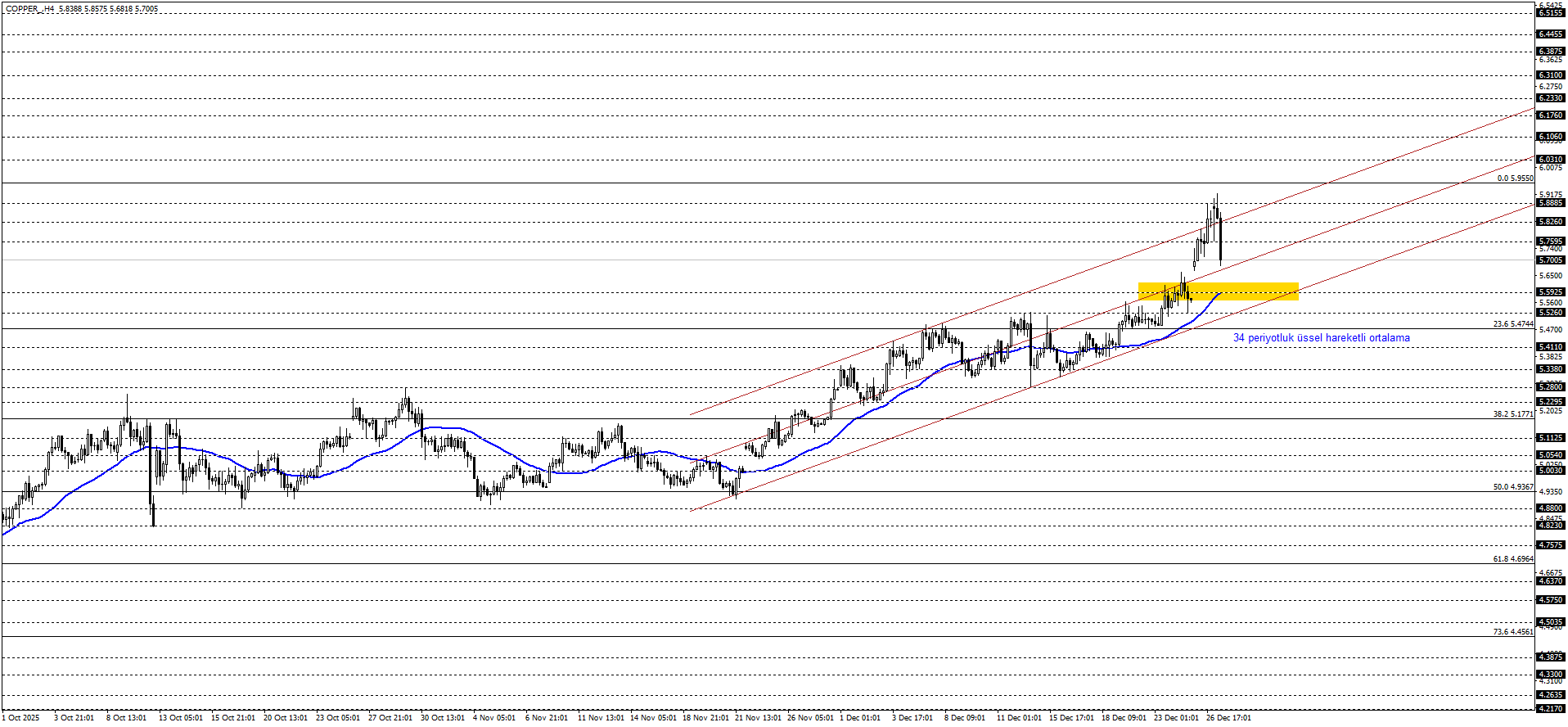
Task: Select the '1 Dec 01:01' time axis label
Action: [860, 718]
